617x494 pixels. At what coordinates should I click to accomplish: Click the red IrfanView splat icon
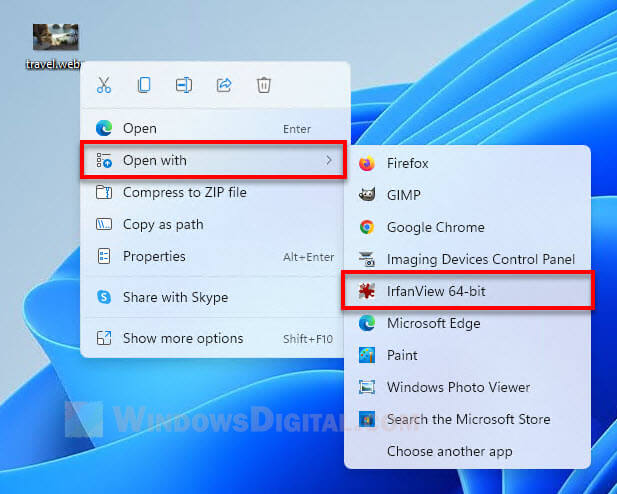367,291
